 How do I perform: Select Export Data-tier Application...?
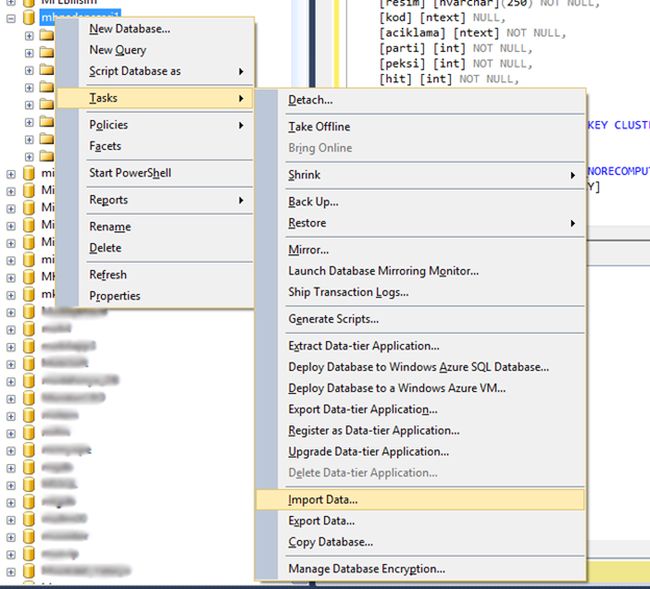coord(420,410)
